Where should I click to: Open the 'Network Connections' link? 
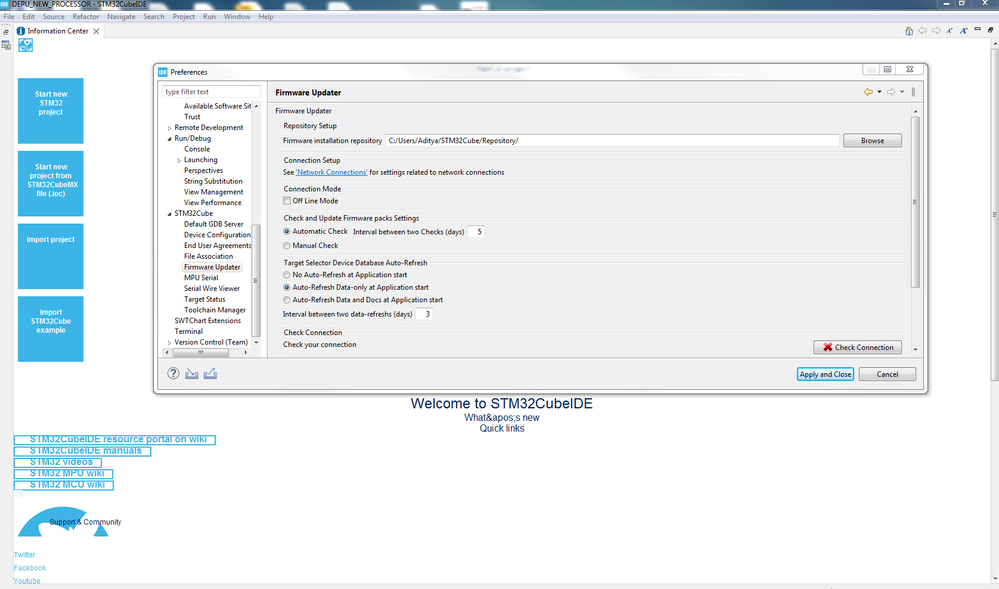(331, 172)
